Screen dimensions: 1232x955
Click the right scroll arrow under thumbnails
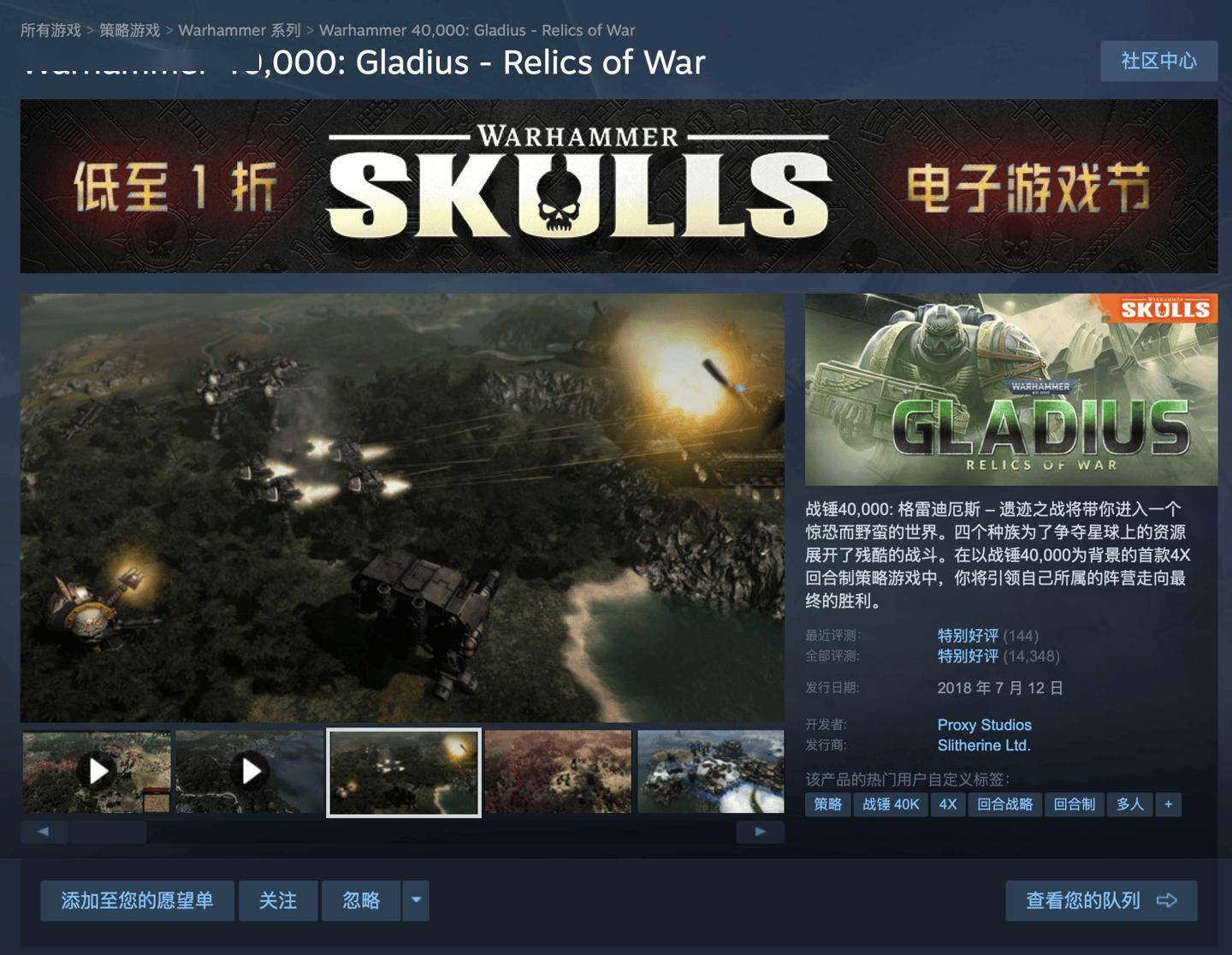(760, 832)
